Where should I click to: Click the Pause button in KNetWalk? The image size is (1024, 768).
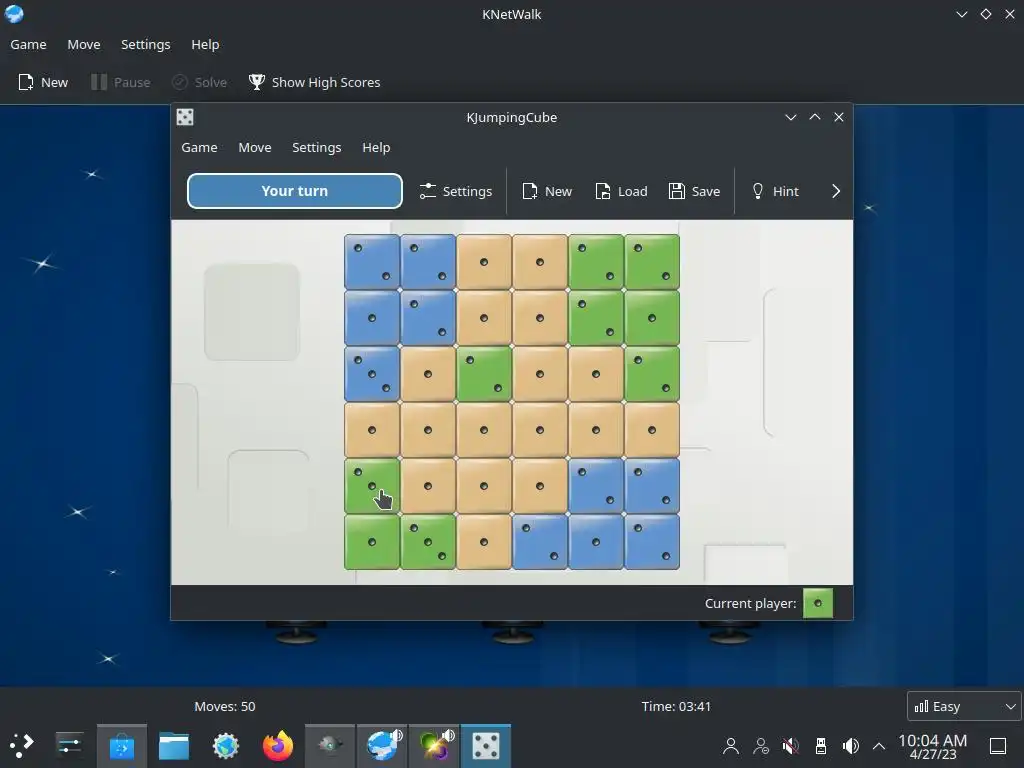point(121,82)
